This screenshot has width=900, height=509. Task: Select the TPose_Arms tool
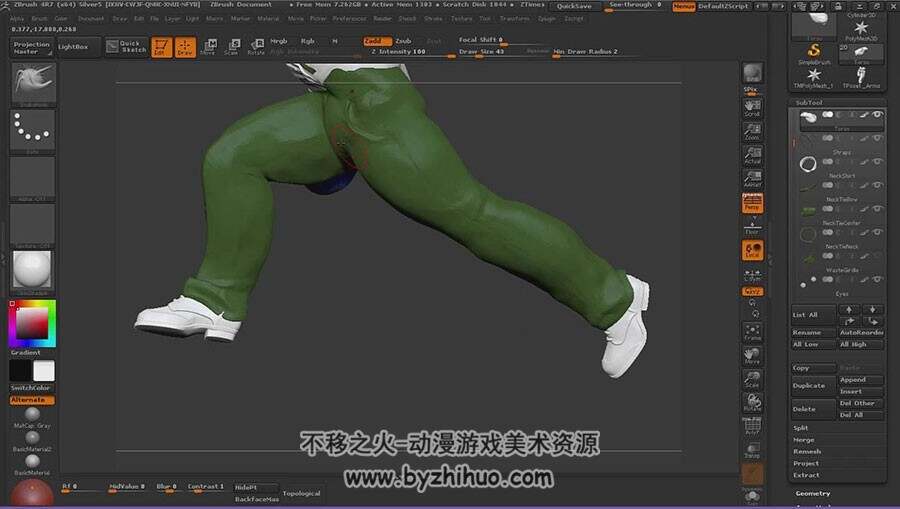point(860,77)
